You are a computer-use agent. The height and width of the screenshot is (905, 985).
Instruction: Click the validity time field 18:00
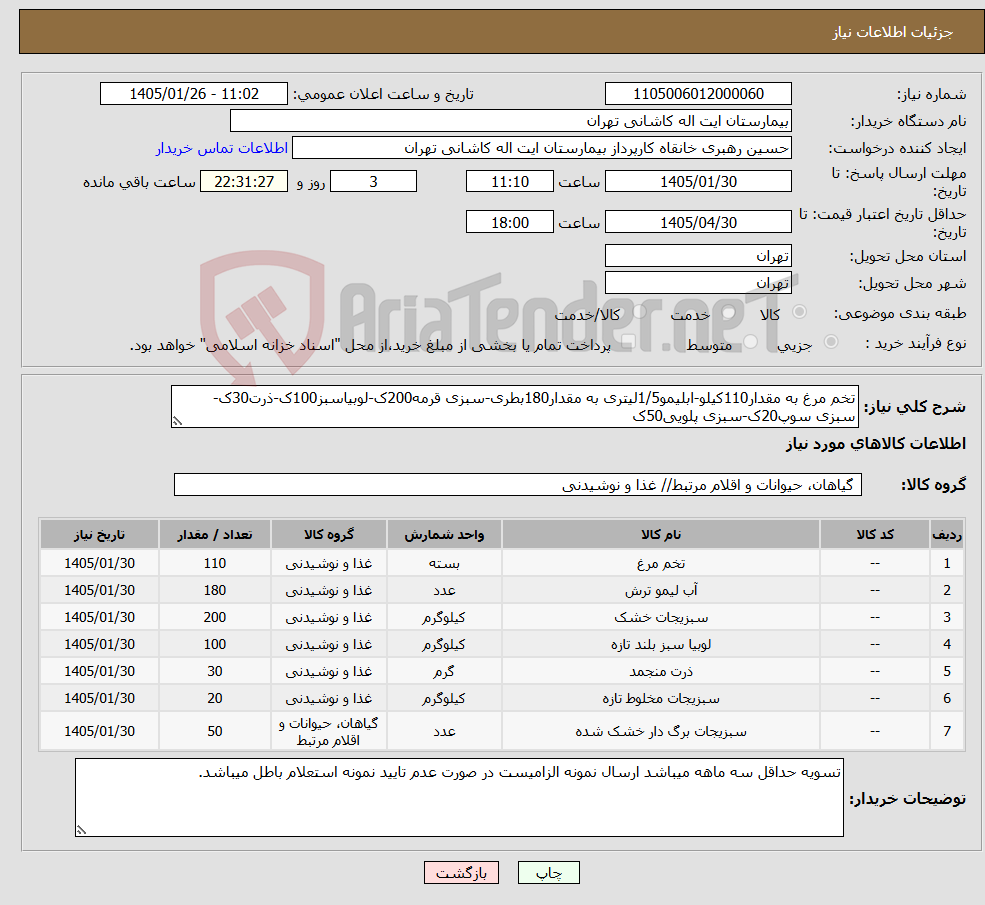pos(509,222)
